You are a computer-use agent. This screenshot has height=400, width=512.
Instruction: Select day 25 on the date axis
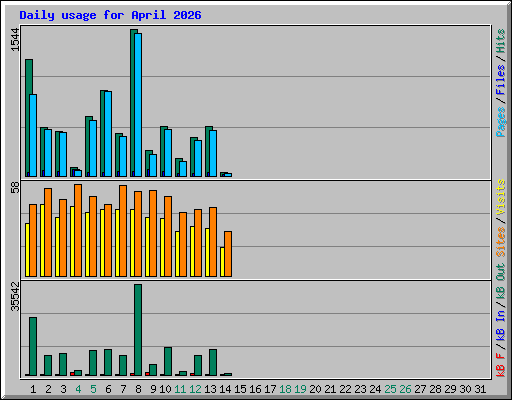click(x=390, y=389)
